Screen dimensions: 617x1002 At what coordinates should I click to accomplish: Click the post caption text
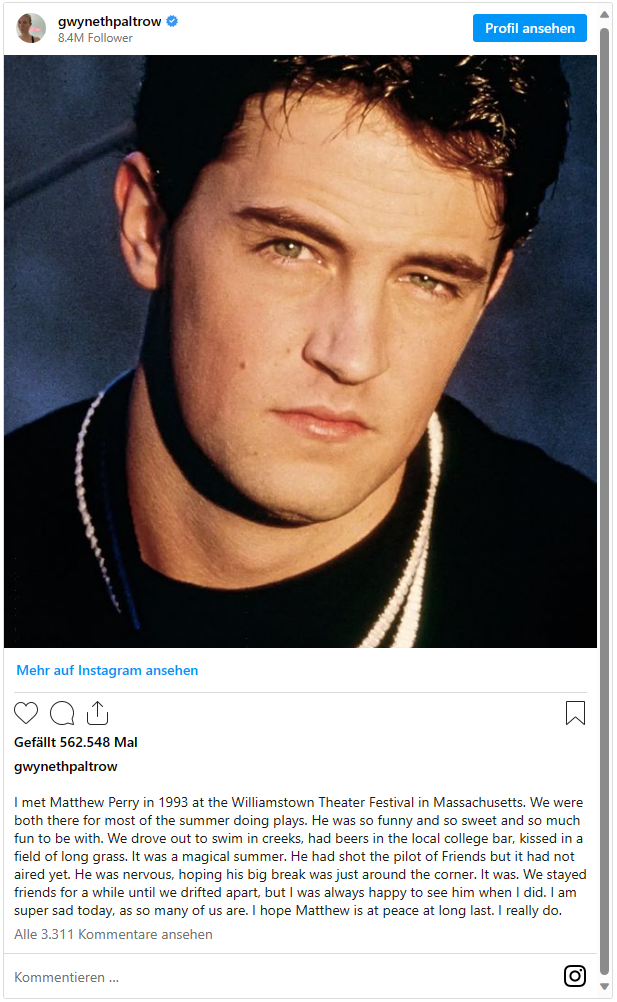pyautogui.click(x=300, y=856)
